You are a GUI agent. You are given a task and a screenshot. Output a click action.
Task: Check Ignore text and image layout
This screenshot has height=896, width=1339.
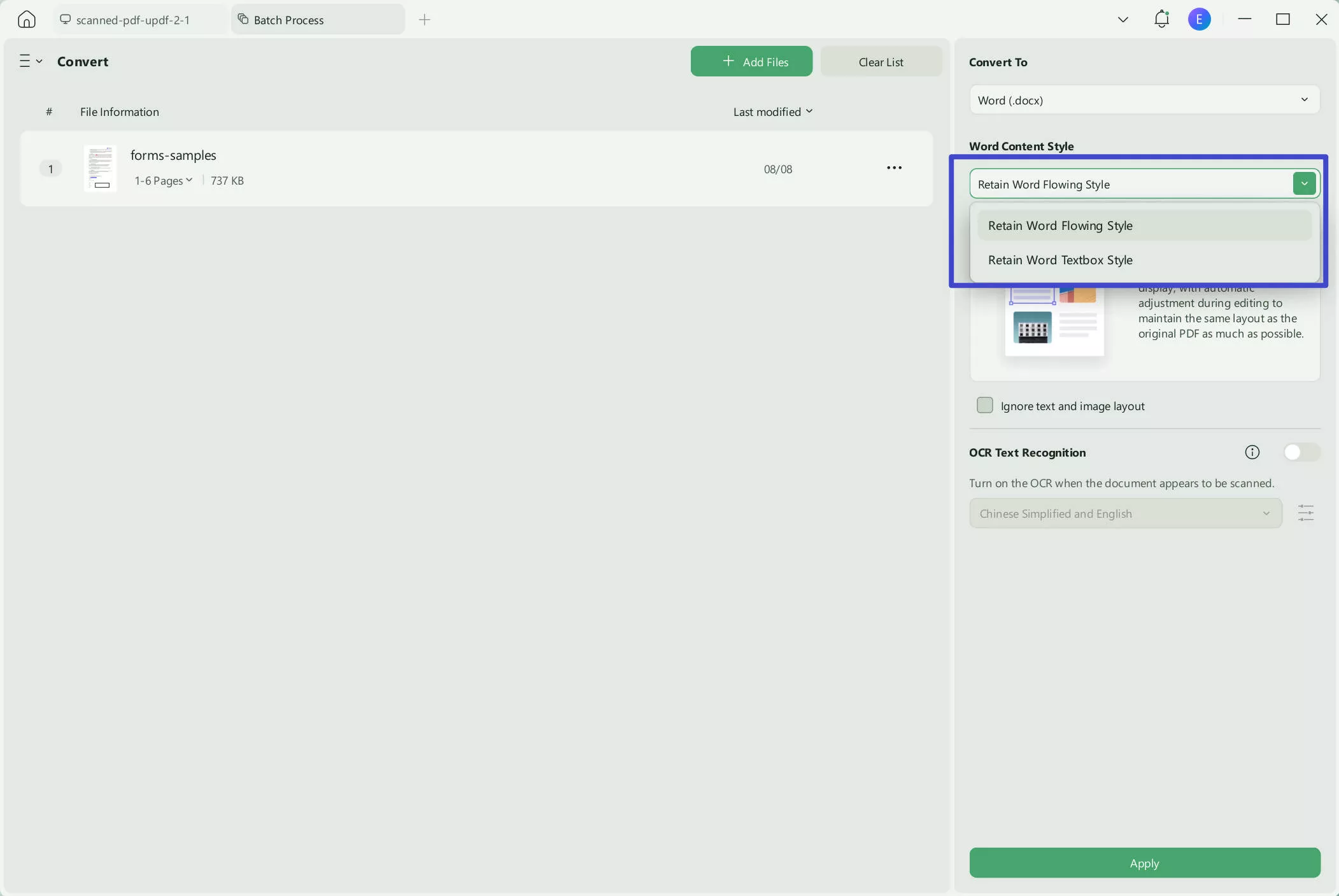pyautogui.click(x=984, y=406)
